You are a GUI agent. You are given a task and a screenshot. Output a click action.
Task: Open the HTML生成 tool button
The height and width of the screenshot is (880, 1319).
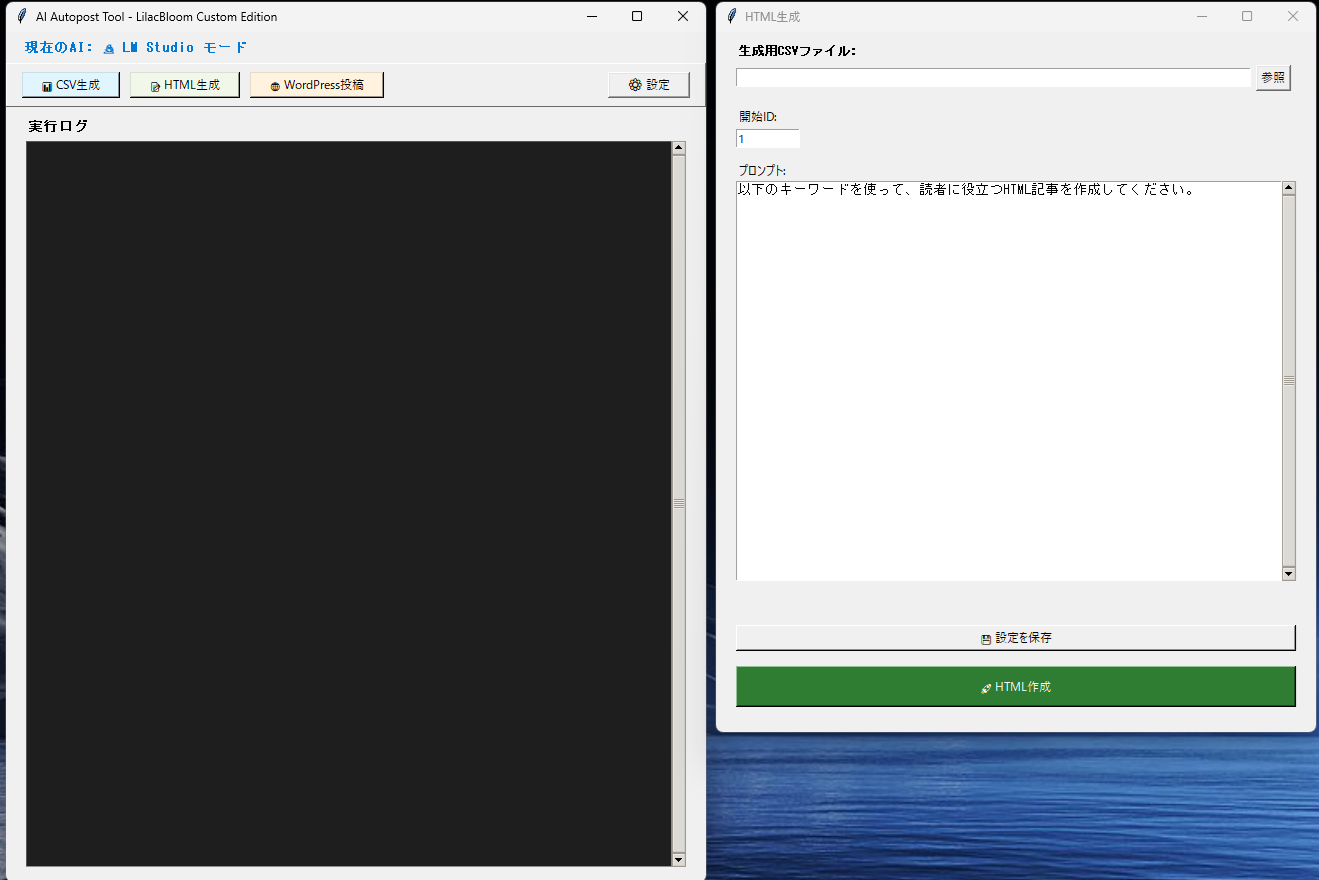click(185, 85)
